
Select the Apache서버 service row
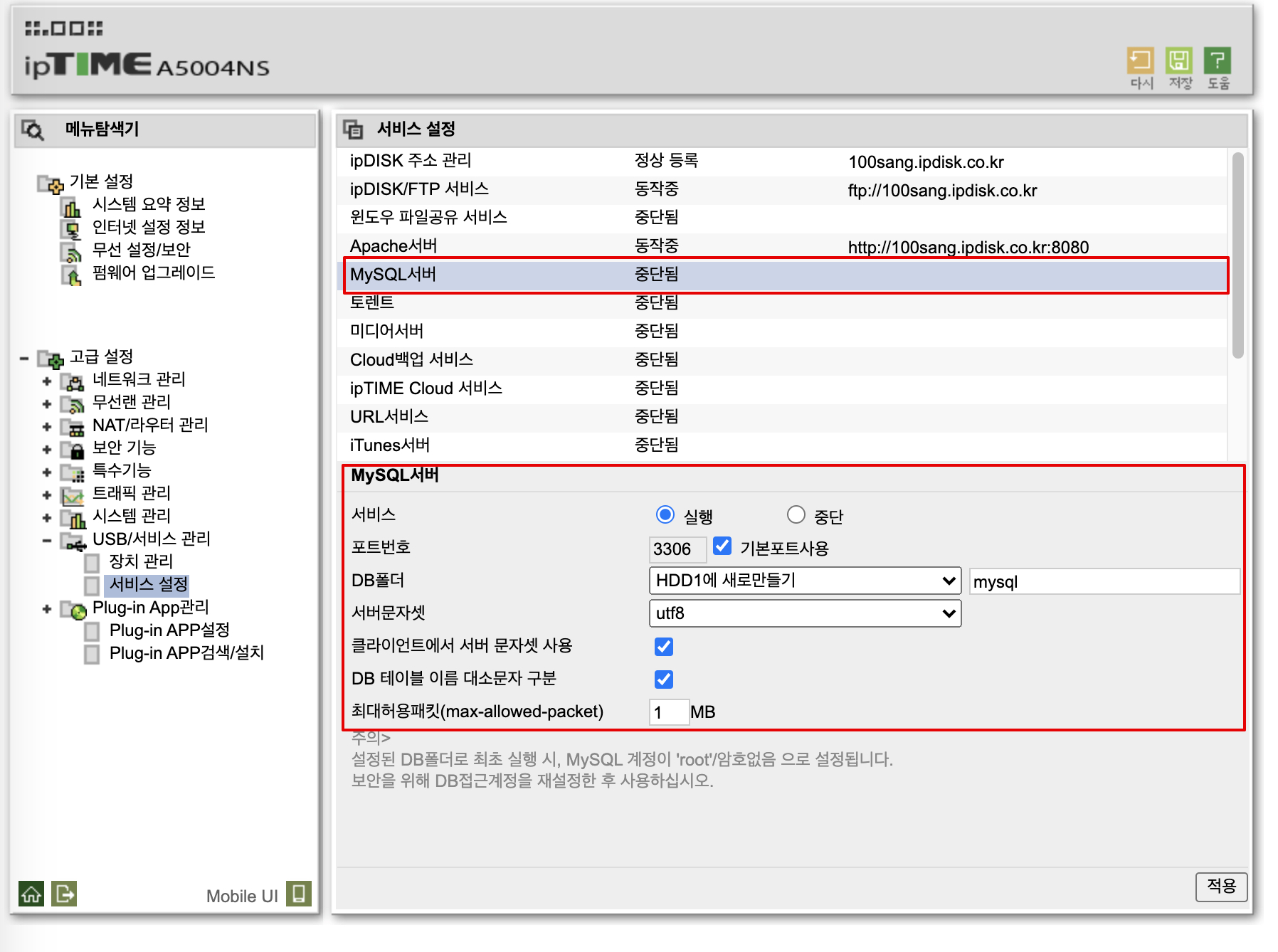pyautogui.click(x=783, y=246)
